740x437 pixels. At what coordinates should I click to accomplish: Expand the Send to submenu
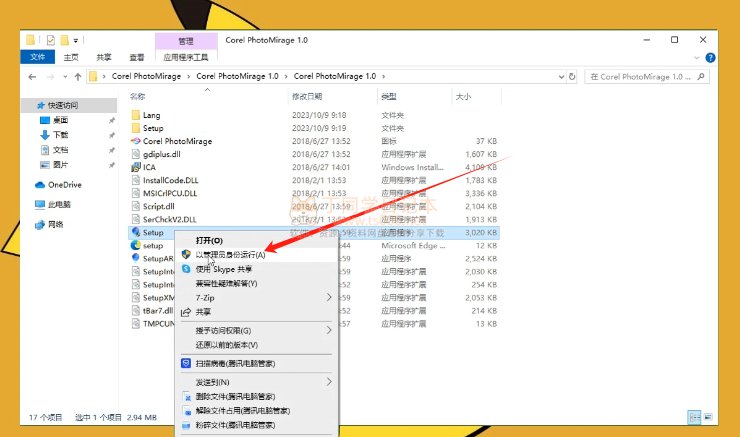coord(329,382)
